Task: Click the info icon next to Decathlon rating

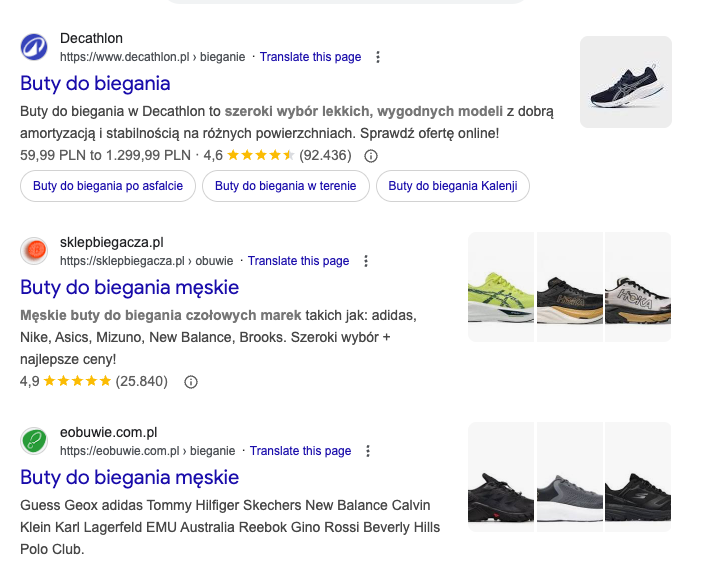Action: click(371, 156)
